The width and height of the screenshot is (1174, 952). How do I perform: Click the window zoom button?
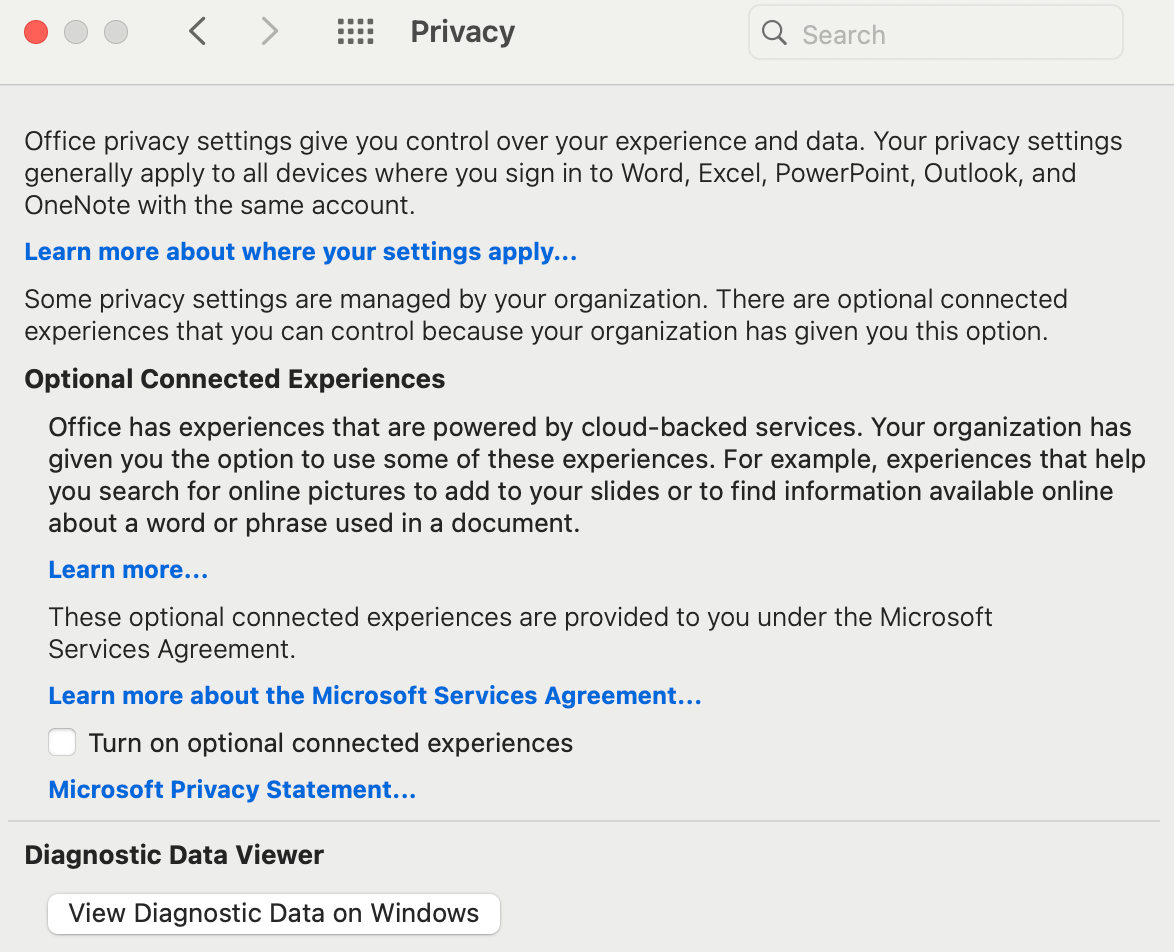(116, 32)
